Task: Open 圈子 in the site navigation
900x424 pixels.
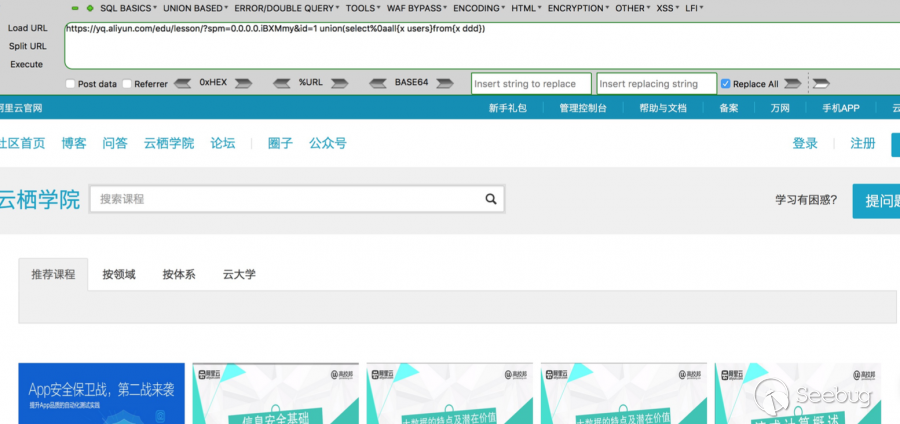Action: (x=280, y=143)
